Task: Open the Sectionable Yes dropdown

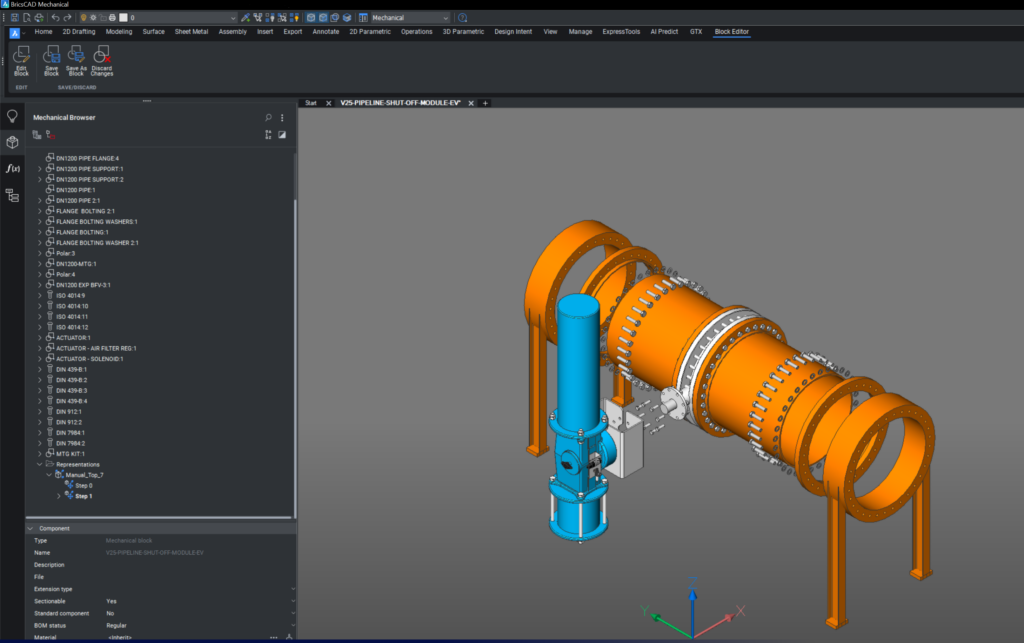Action: (x=293, y=601)
